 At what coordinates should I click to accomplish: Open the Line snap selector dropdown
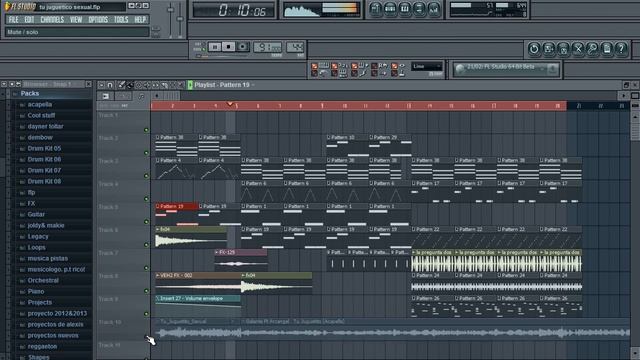(427, 66)
